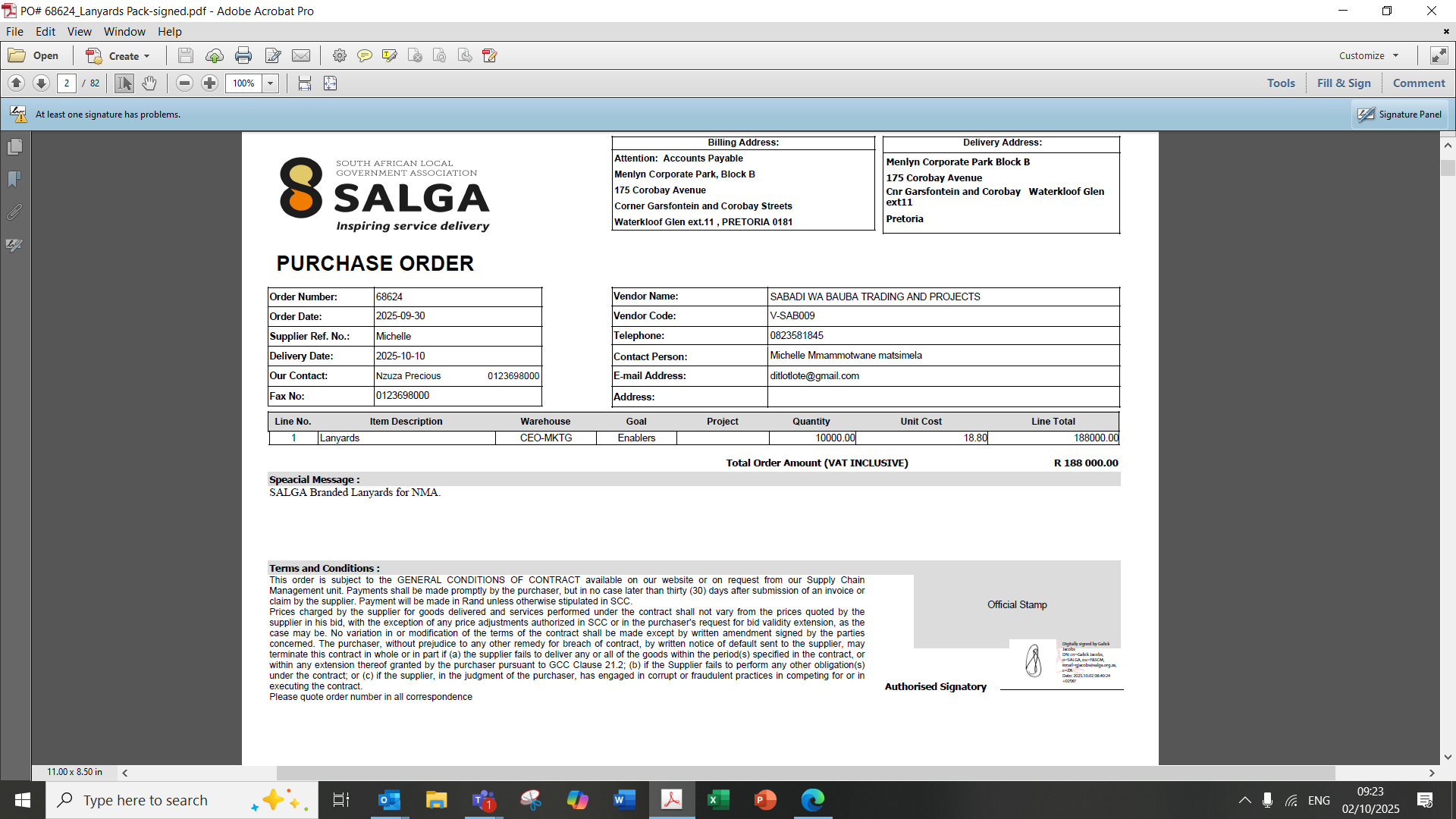The image size is (1456, 819).
Task: Click the Extract Pages icon
Action: [x=465, y=55]
